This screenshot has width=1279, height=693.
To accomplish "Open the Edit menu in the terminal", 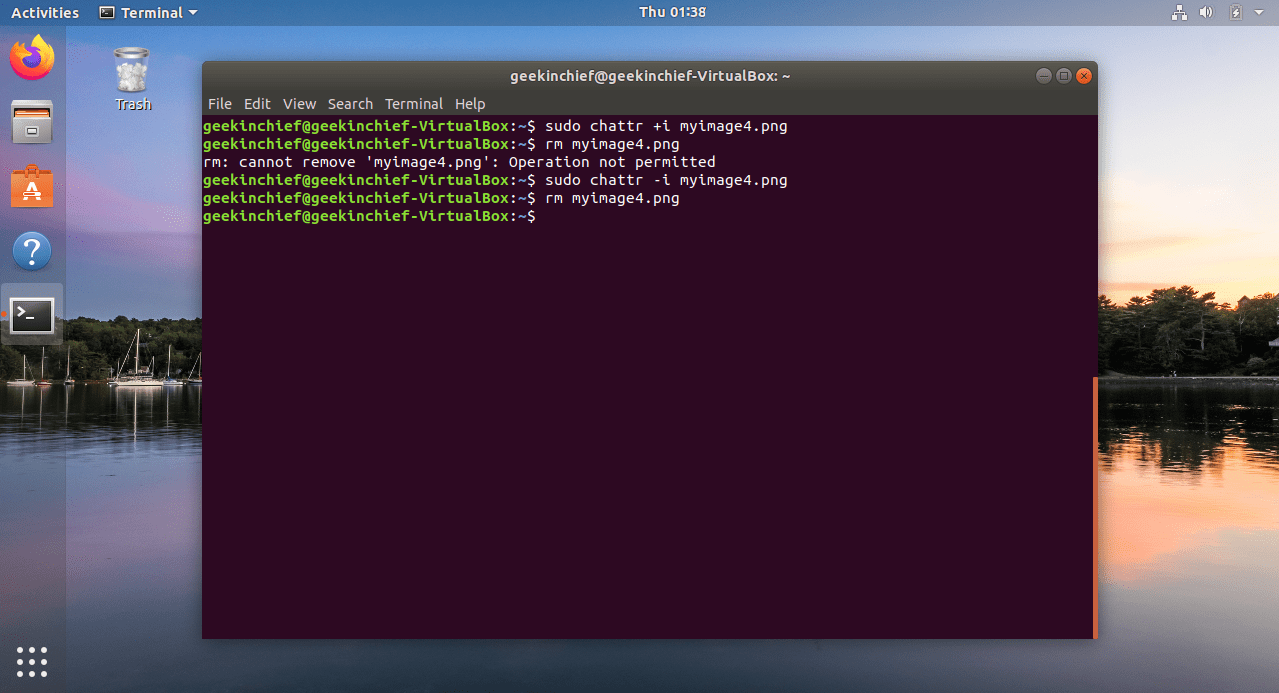I will (257, 103).
